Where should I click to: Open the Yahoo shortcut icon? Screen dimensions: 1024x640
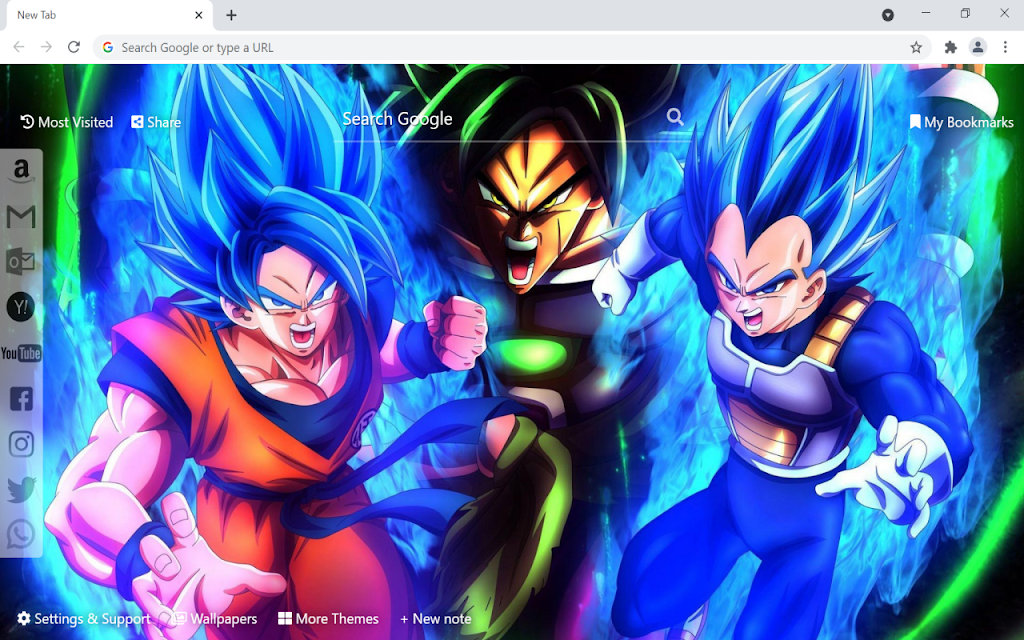tap(21, 307)
